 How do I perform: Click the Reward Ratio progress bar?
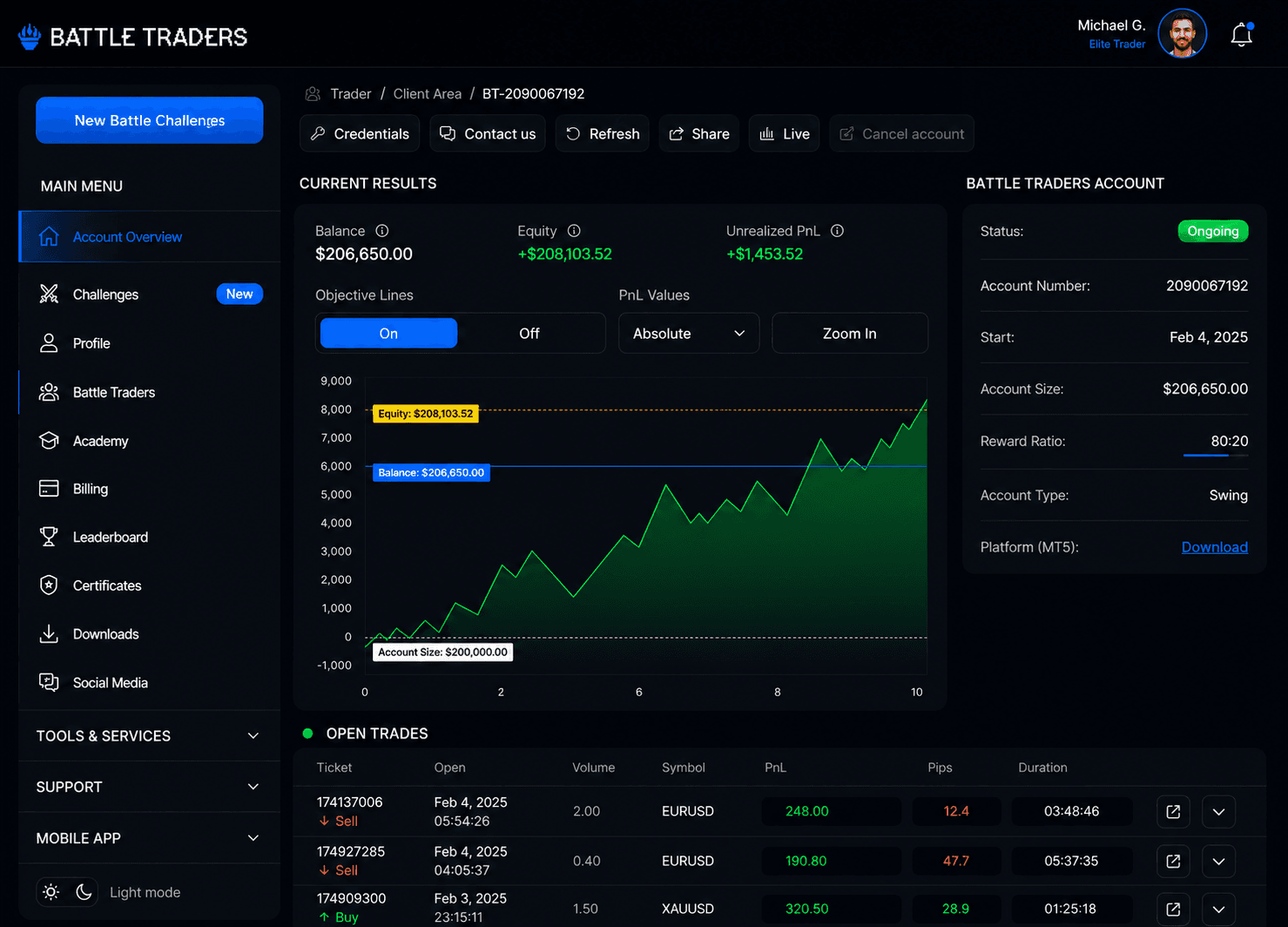tap(1216, 456)
